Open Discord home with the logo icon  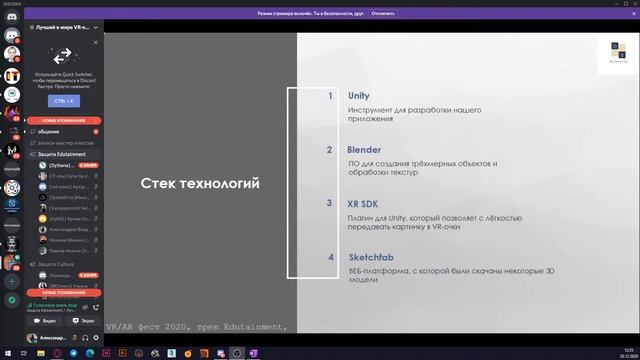[12, 17]
